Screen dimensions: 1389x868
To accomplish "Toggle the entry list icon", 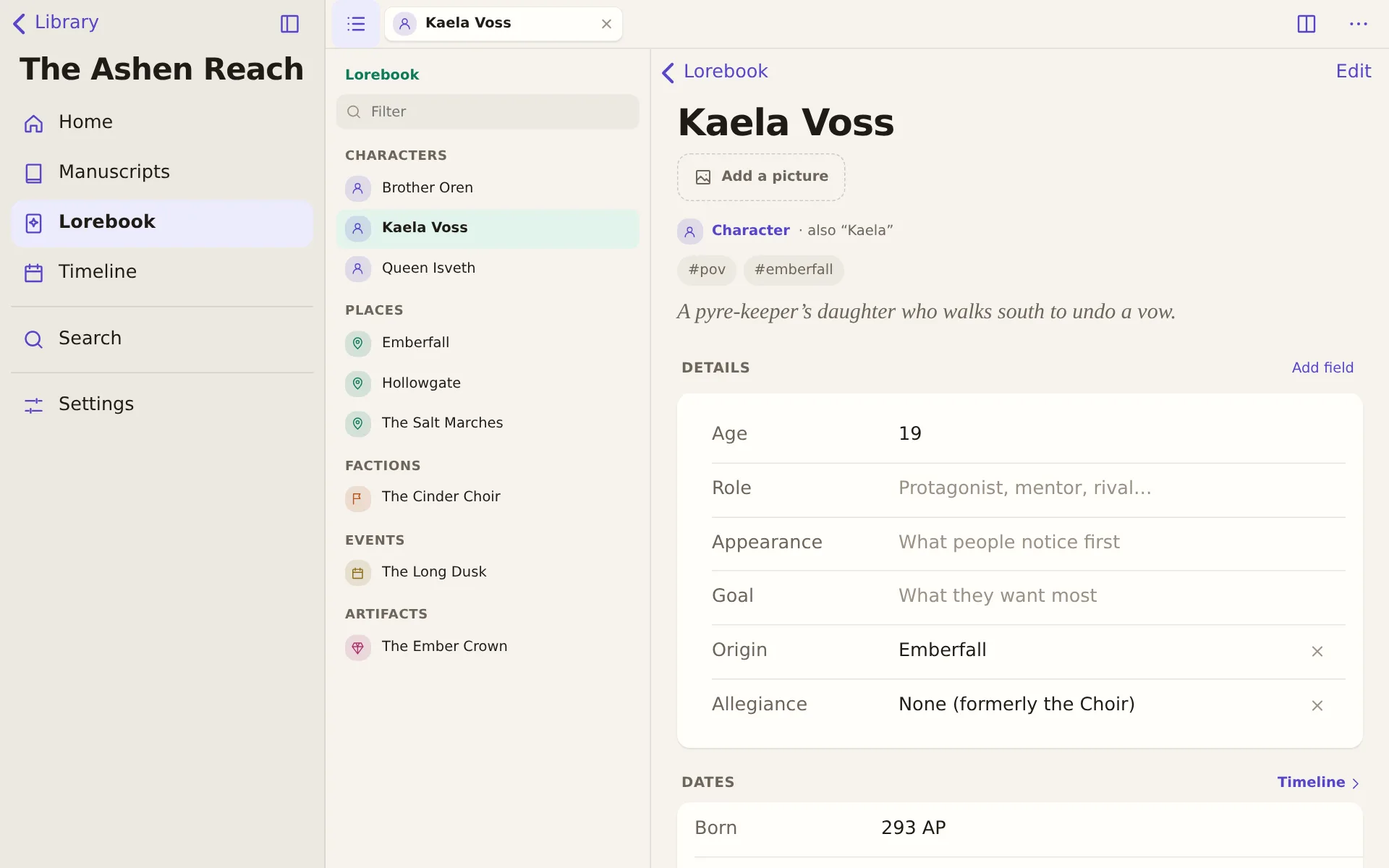I will click(x=356, y=24).
